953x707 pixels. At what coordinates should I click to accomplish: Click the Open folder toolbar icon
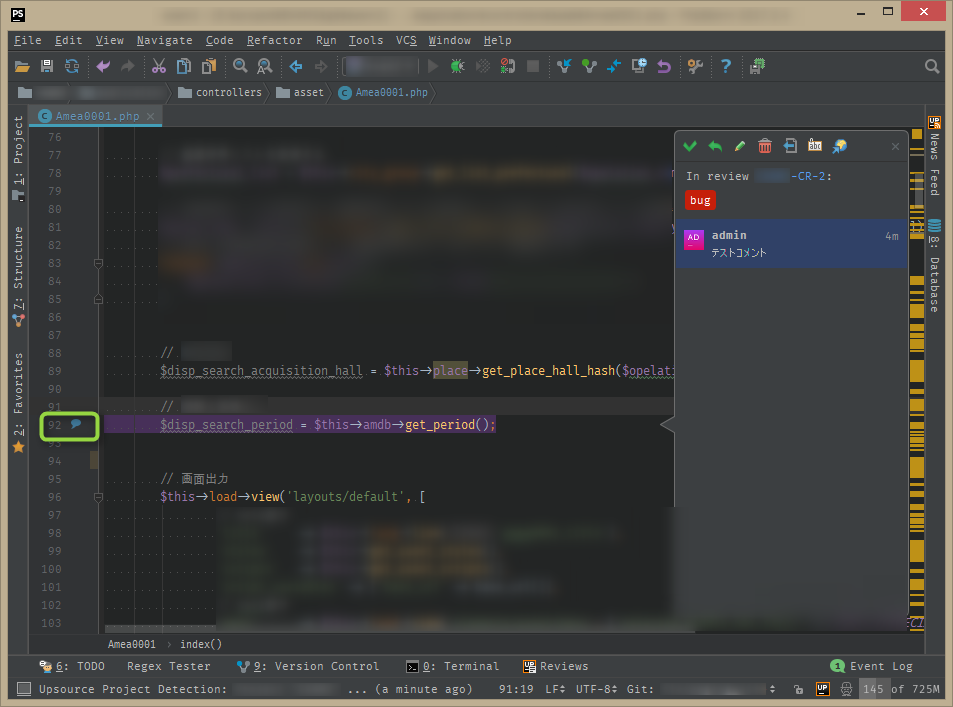click(22, 66)
